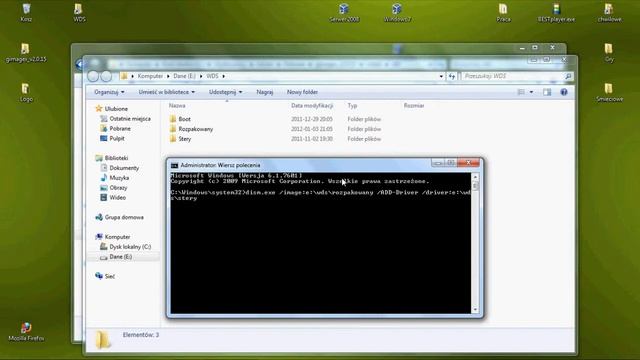Open the Organizuj dropdown menu
This screenshot has height=360, width=640.
tap(109, 92)
